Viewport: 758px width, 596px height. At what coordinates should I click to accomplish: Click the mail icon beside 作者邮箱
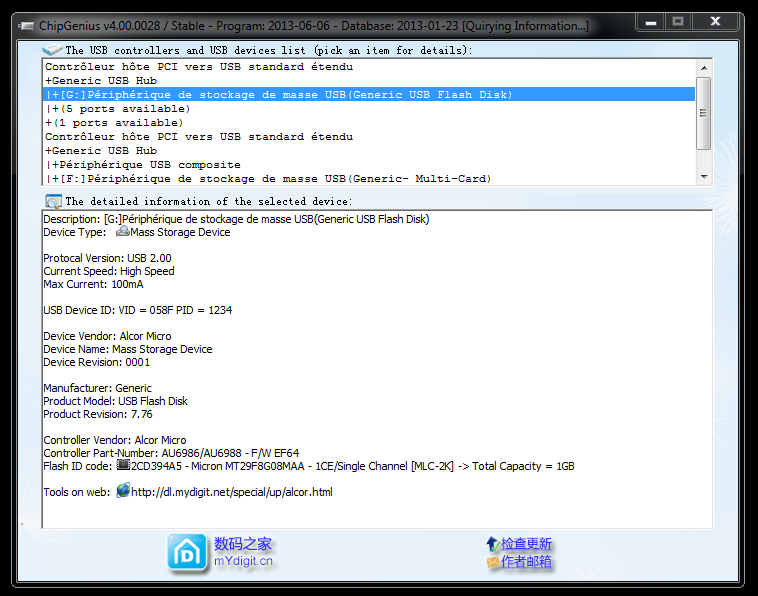tap(493, 562)
